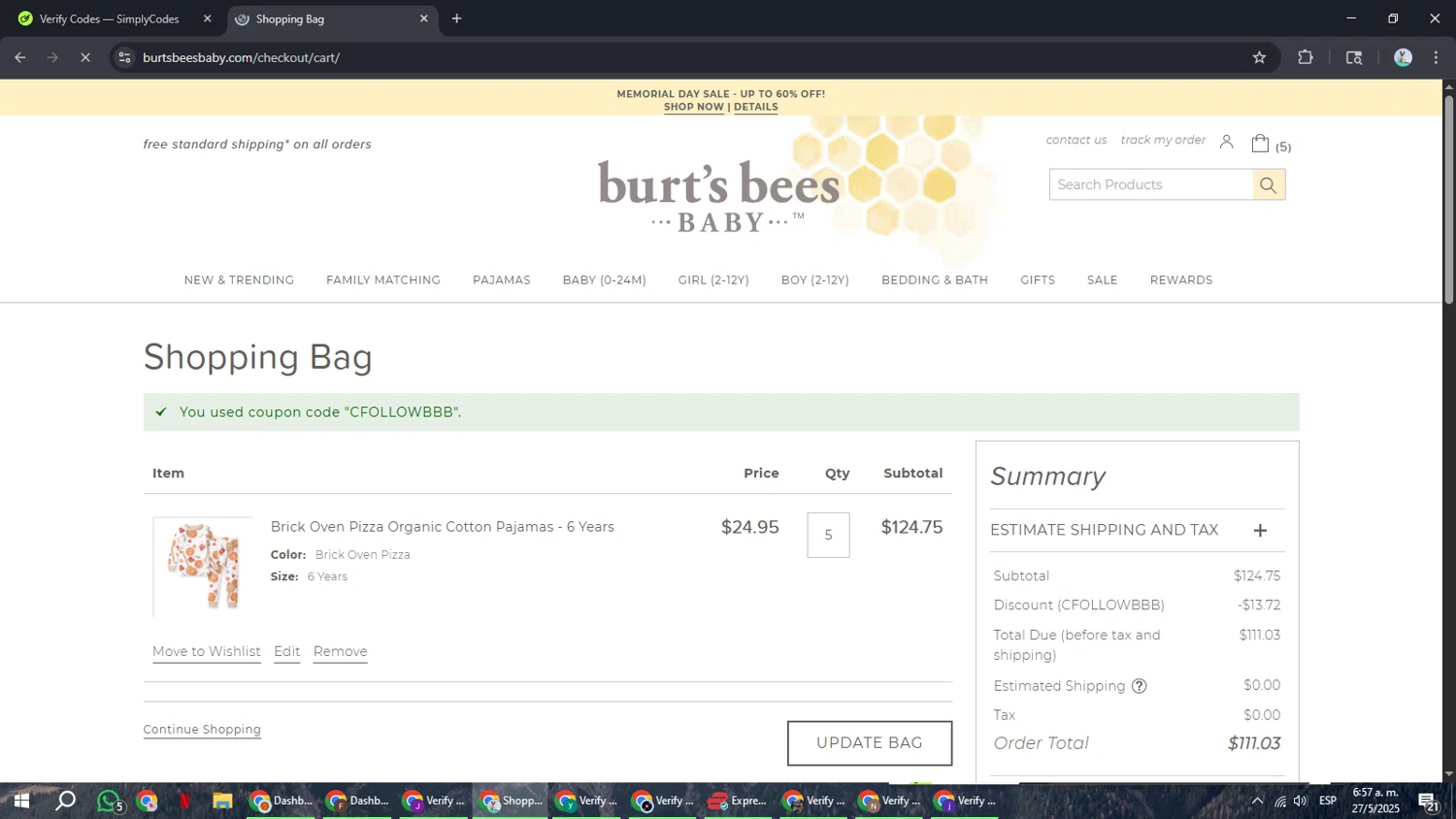Switch to Verify Codes SimplyCodes tab
1456x819 pixels.
click(110, 18)
